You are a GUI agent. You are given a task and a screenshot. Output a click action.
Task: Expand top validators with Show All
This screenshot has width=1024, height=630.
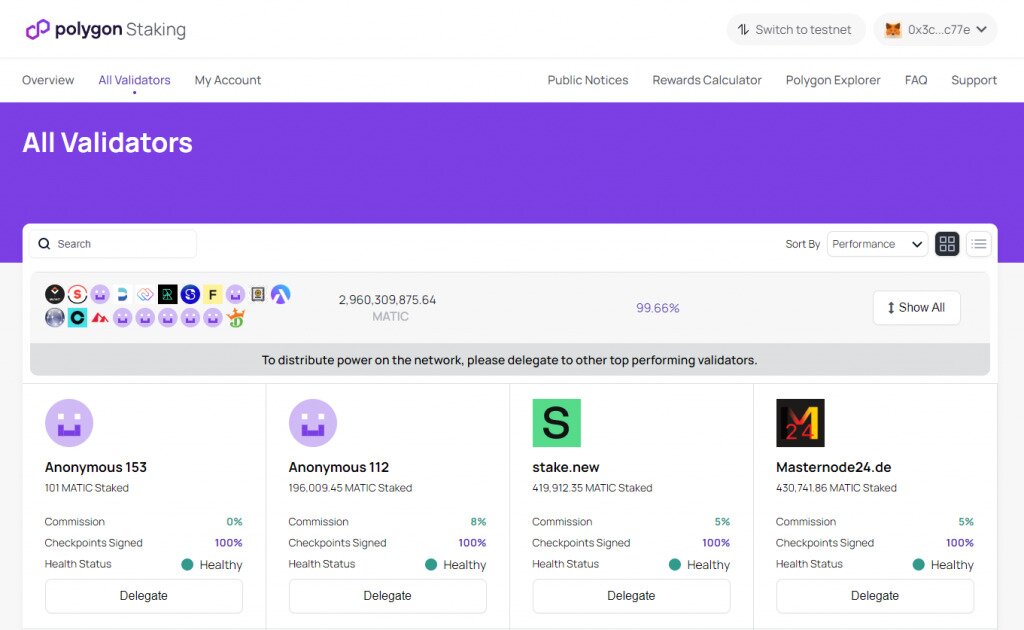(916, 308)
